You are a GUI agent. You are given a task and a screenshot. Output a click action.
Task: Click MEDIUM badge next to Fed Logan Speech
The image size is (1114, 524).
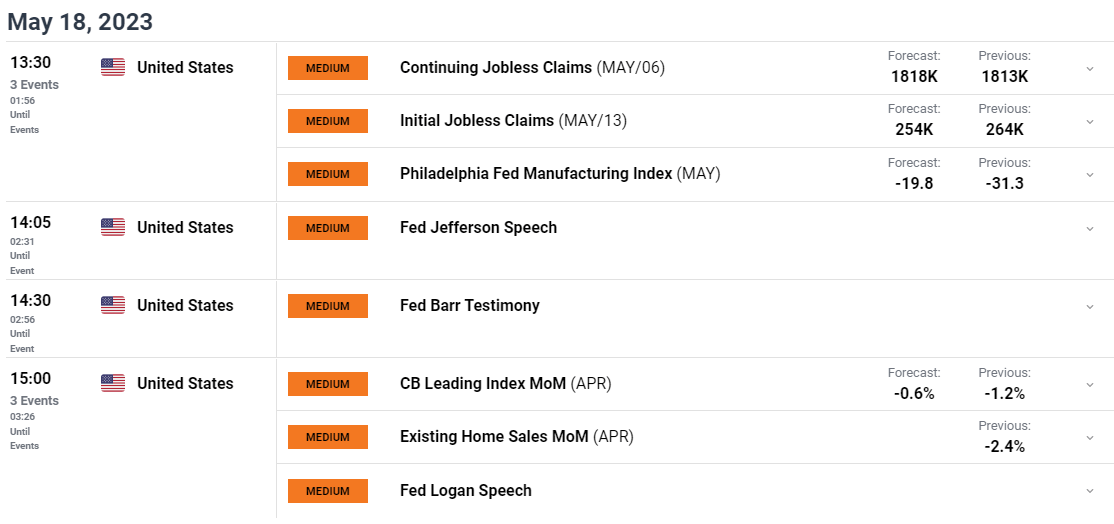pyautogui.click(x=328, y=491)
